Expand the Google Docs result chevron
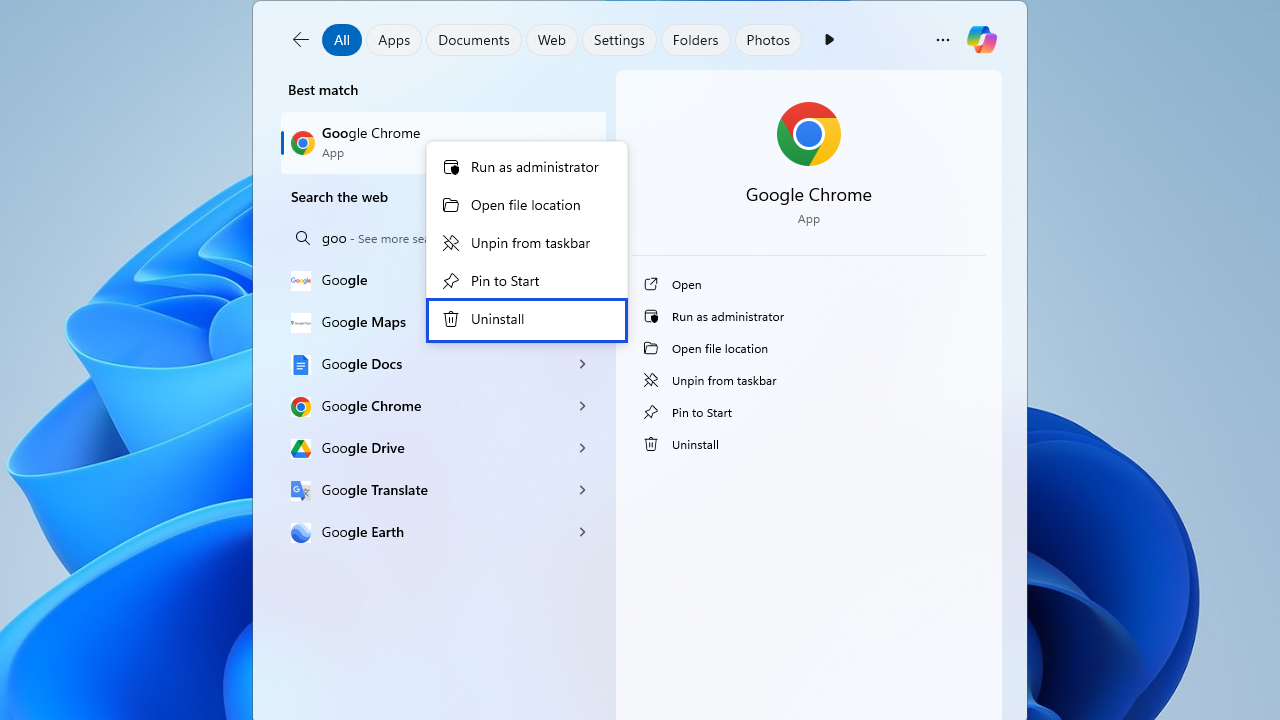The image size is (1280, 720). tap(582, 364)
